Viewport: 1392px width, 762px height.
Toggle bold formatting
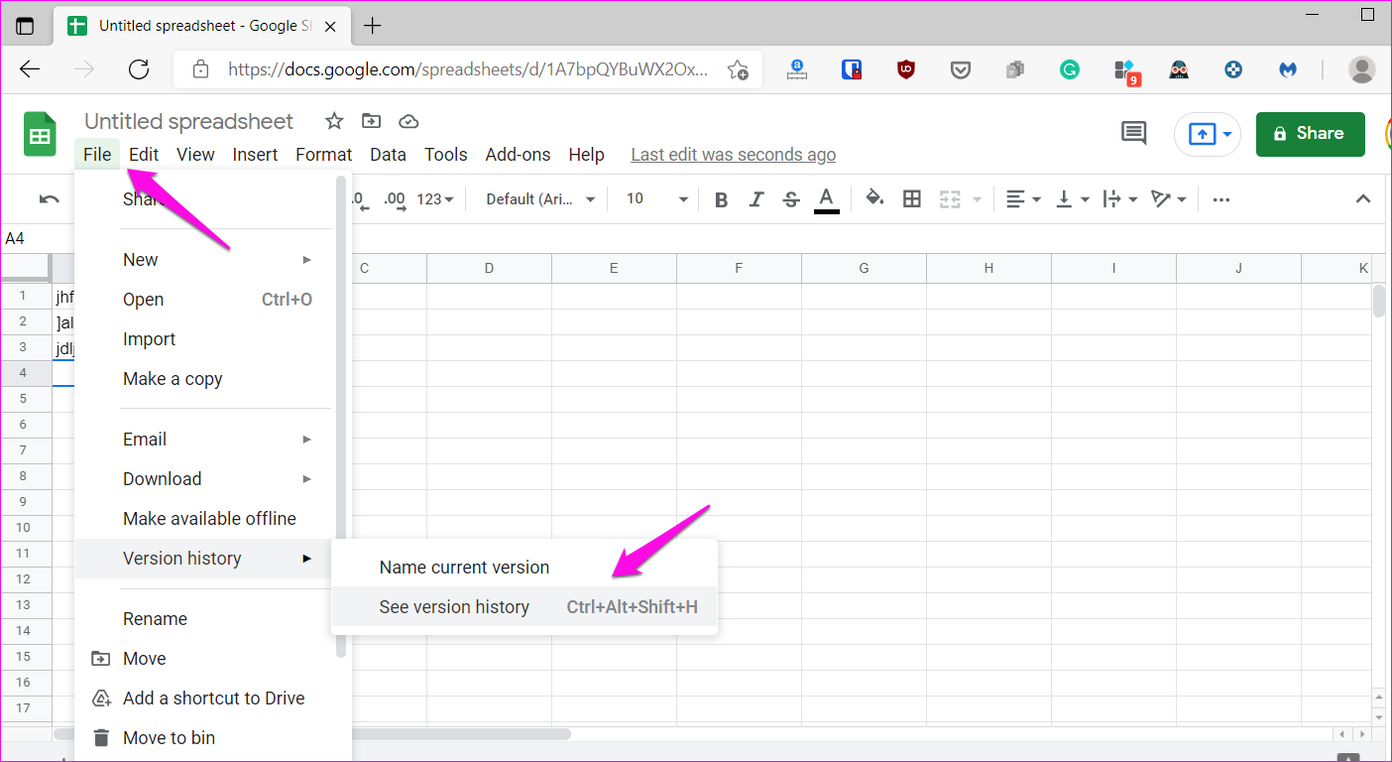(x=721, y=199)
